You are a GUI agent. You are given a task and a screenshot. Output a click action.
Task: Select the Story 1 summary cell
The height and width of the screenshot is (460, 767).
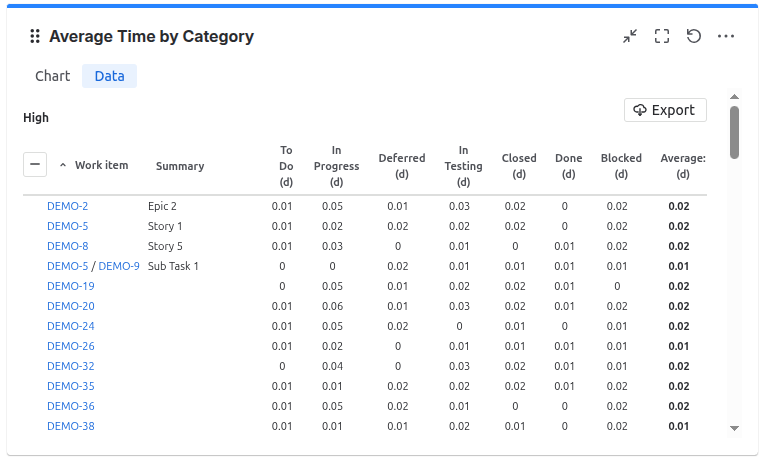165,226
